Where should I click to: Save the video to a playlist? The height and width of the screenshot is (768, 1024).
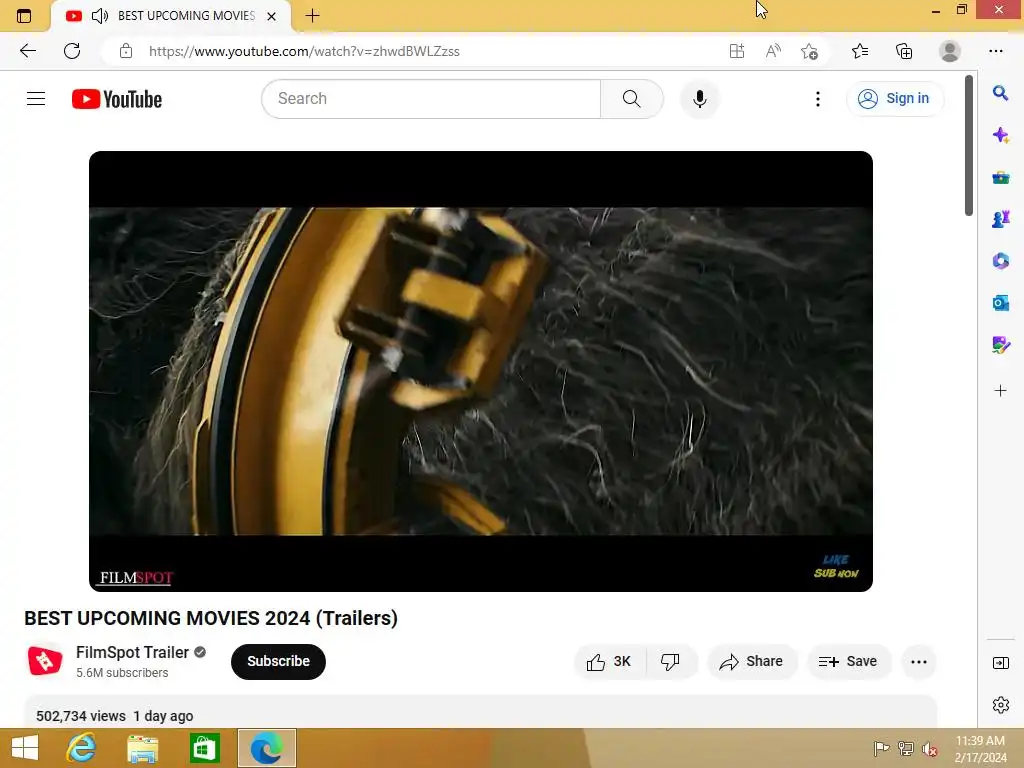[x=848, y=662]
